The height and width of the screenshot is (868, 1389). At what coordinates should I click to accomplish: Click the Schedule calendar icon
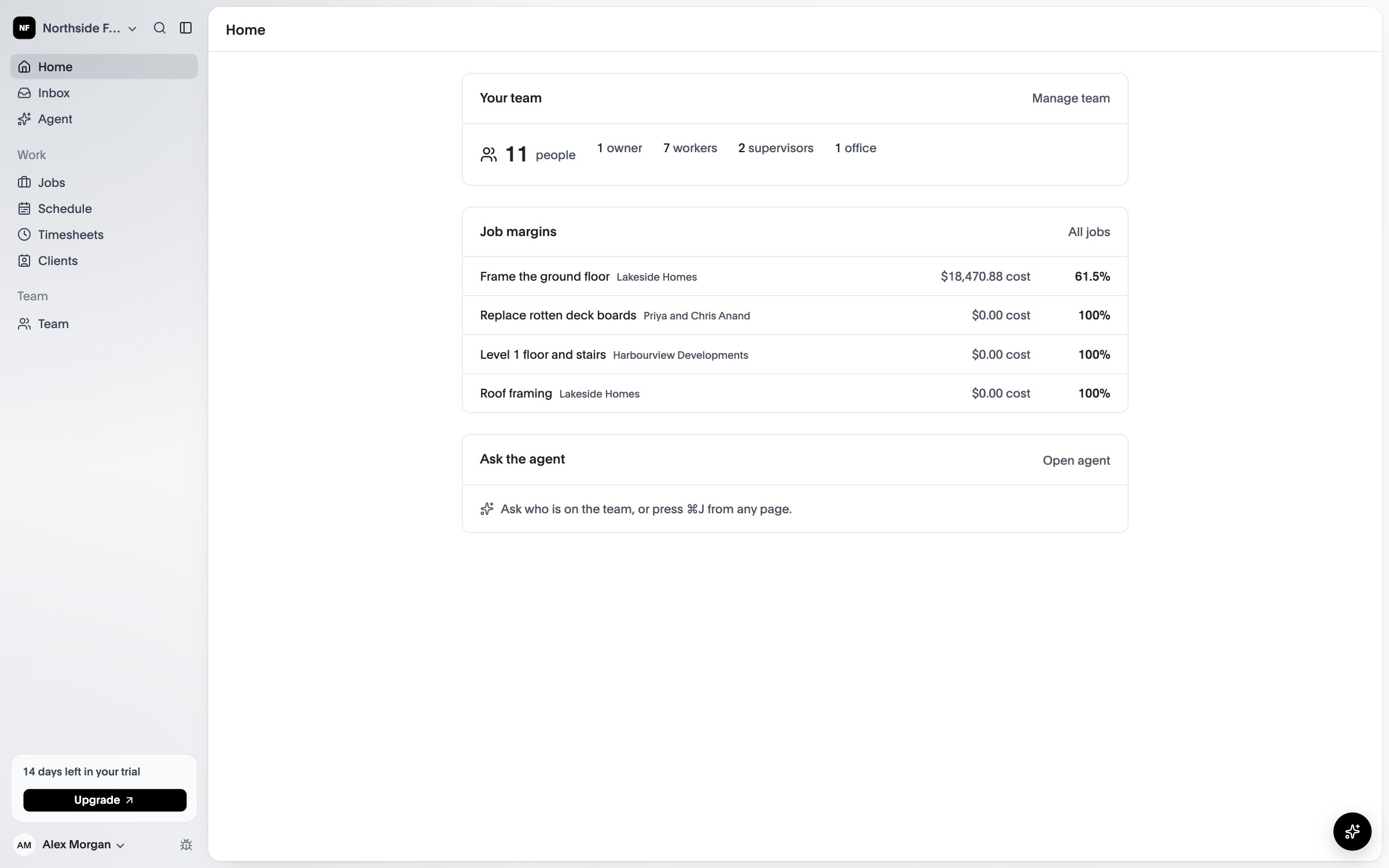click(24, 208)
